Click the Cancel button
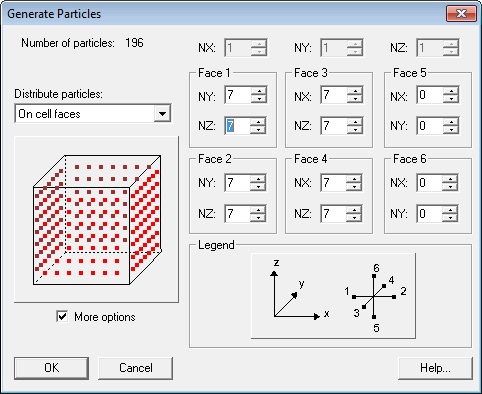This screenshot has width=482, height=394. tap(136, 368)
